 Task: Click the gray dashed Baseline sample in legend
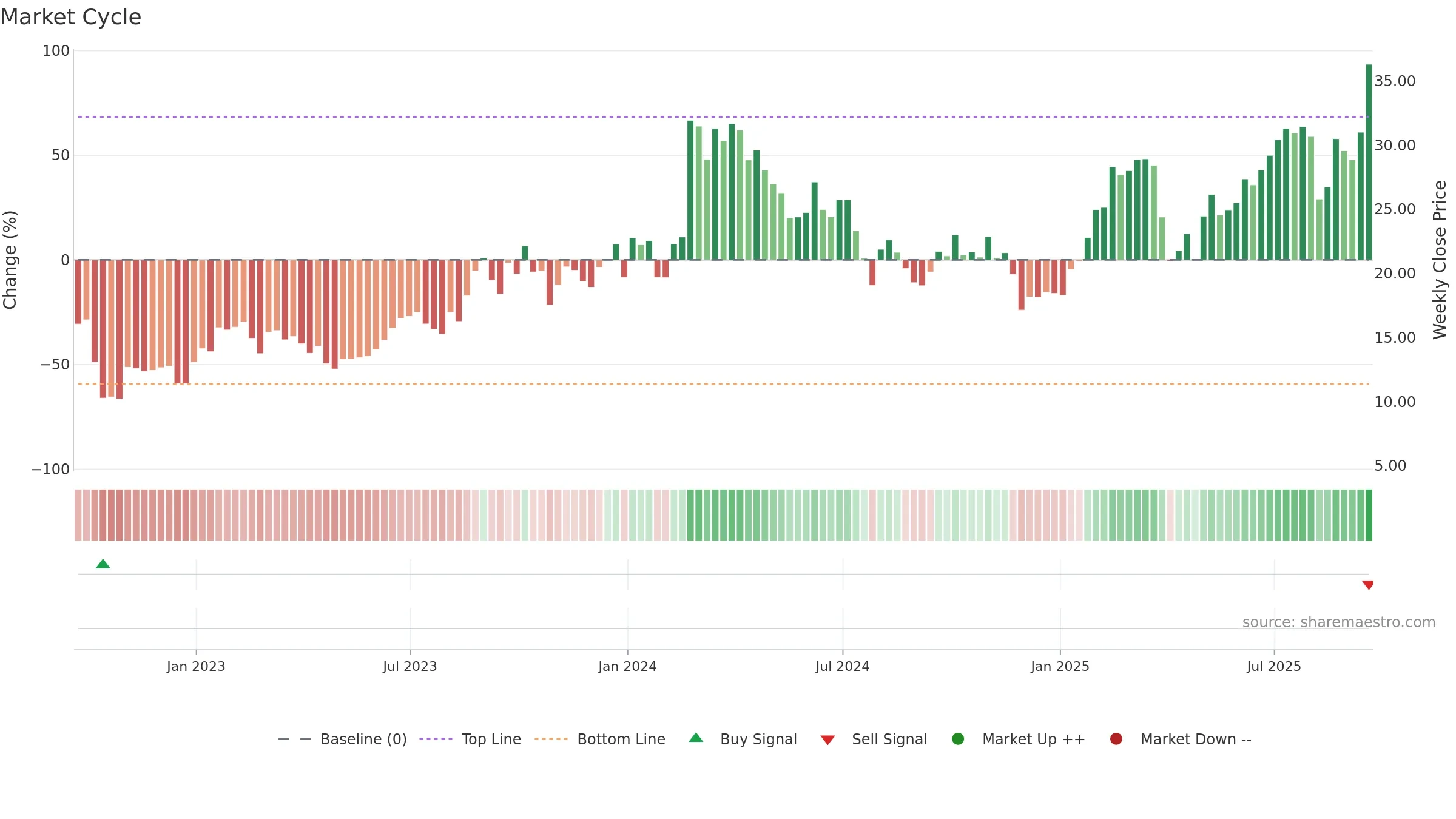pos(294,739)
